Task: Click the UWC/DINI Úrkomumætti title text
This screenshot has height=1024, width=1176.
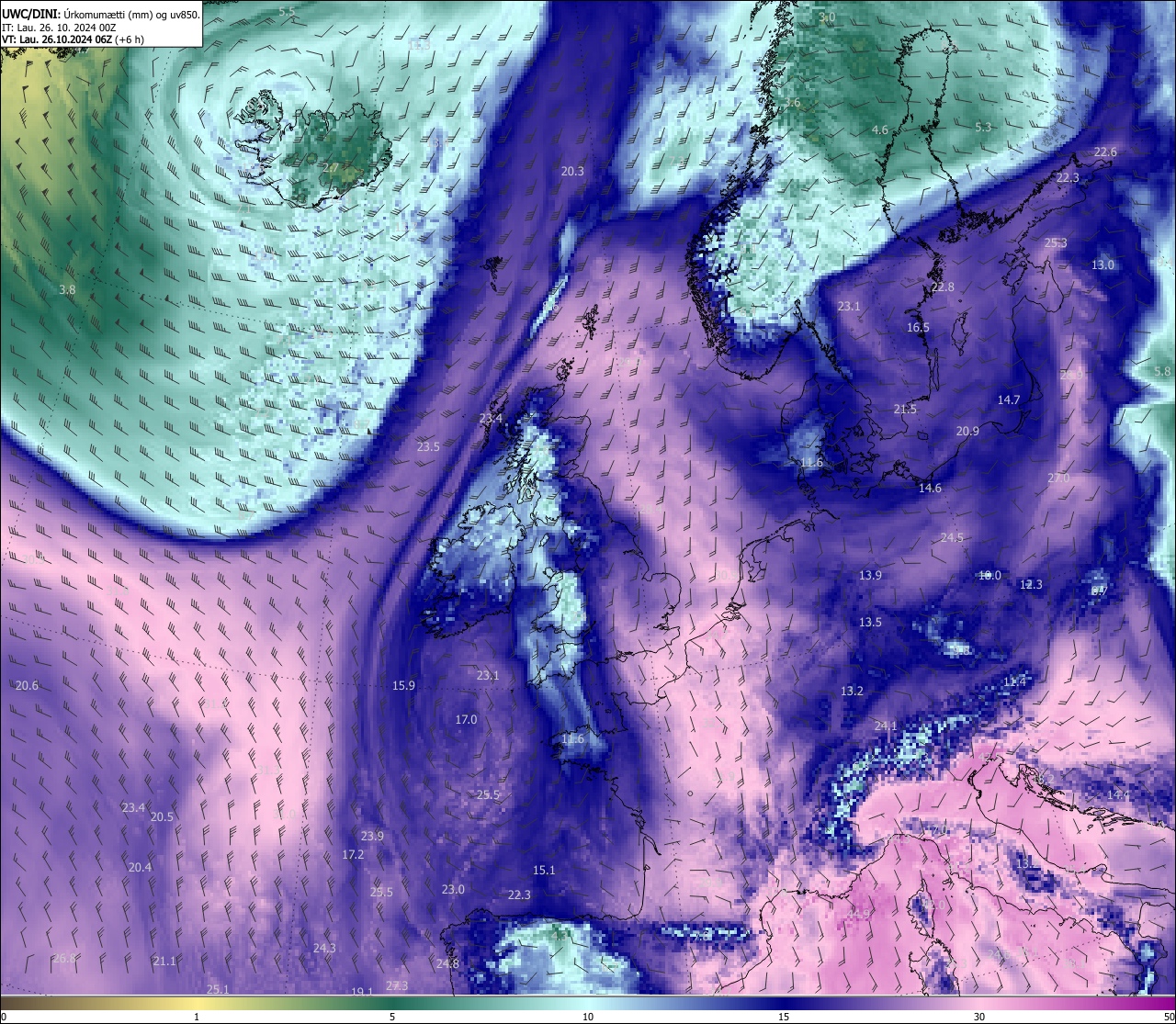Action: point(101,15)
